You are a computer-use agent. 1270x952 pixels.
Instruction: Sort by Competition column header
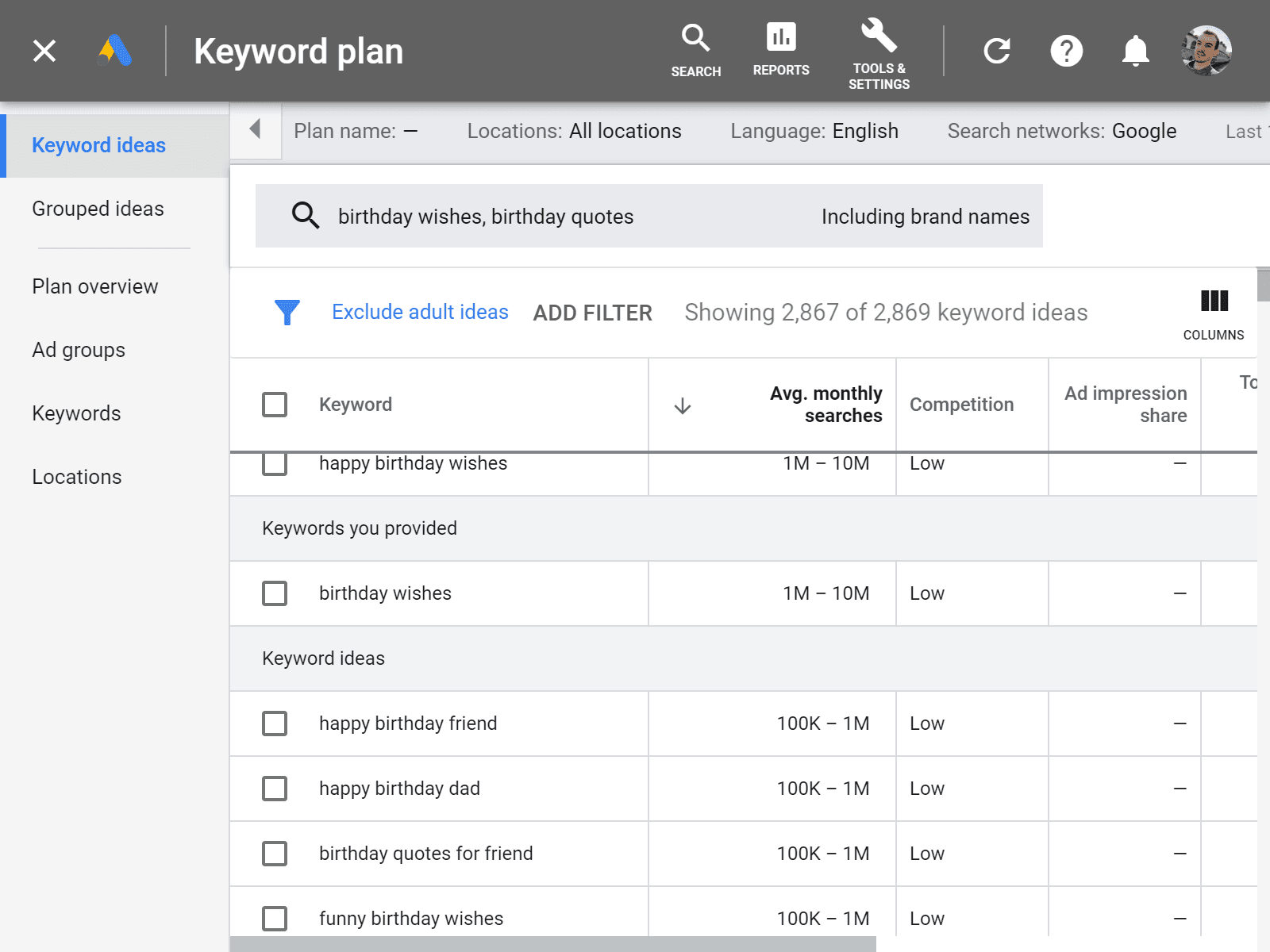(961, 405)
